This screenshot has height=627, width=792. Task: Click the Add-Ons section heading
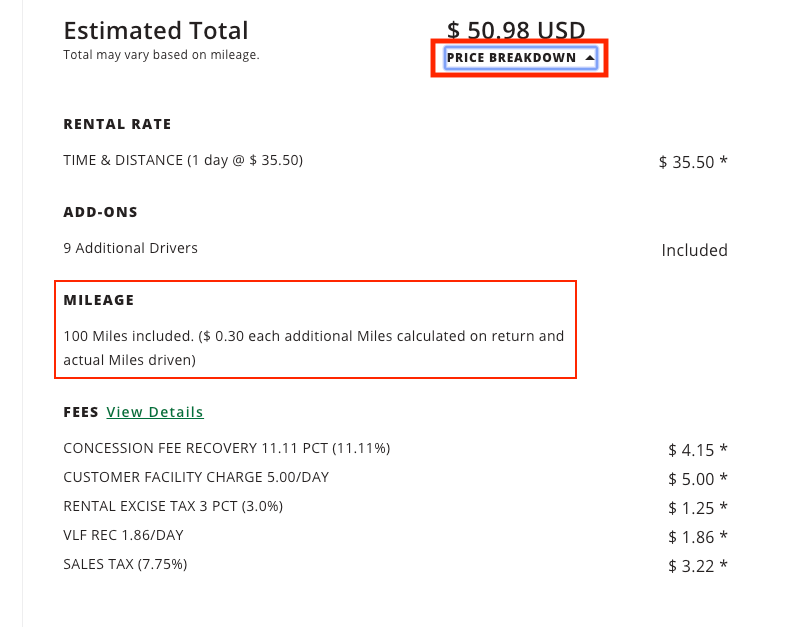tap(100, 213)
